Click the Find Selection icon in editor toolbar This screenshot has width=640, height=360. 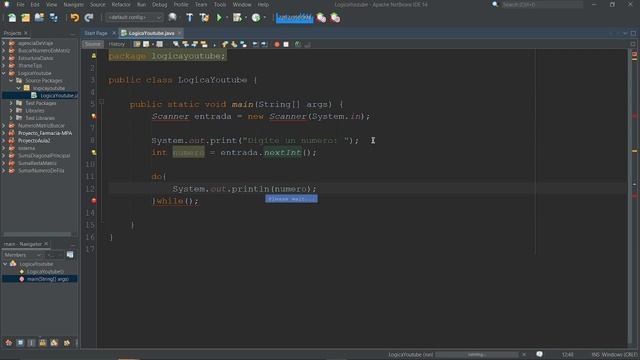[x=176, y=44]
